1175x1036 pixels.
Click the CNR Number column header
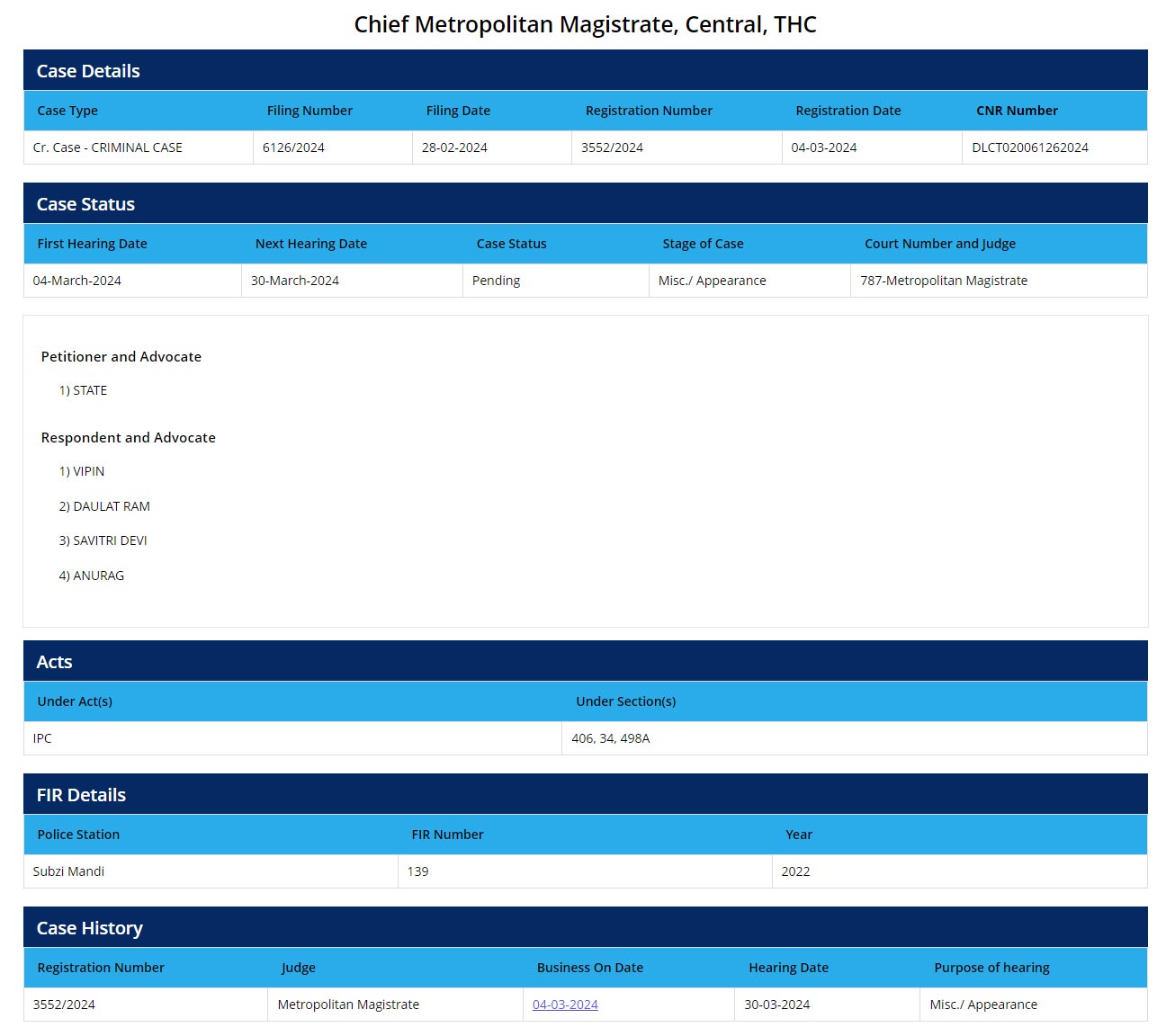(1017, 111)
